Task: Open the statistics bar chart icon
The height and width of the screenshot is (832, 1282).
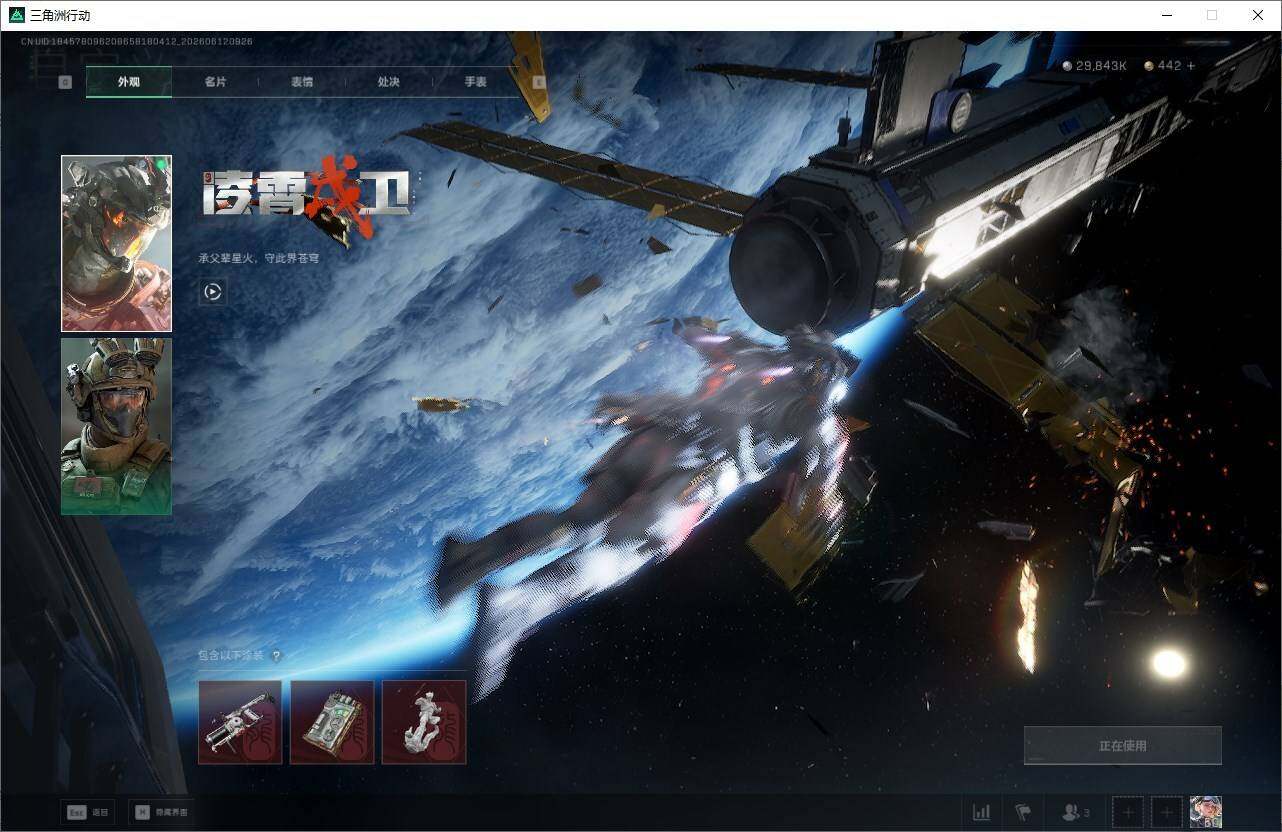Action: tap(982, 812)
